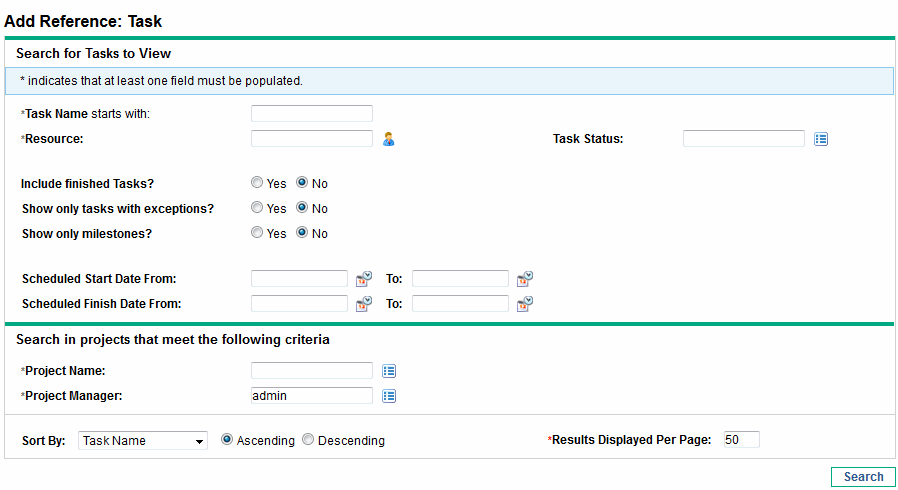Focus the Resource text field
This screenshot has width=898, height=490.
tap(311, 139)
